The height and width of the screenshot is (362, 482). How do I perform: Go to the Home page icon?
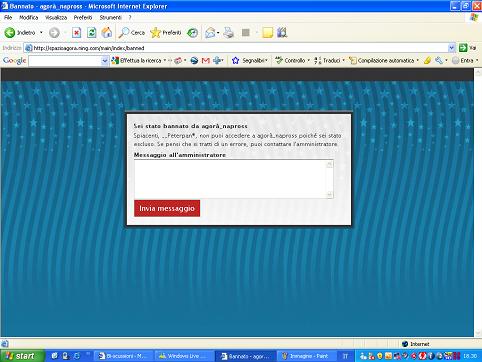pos(107,33)
